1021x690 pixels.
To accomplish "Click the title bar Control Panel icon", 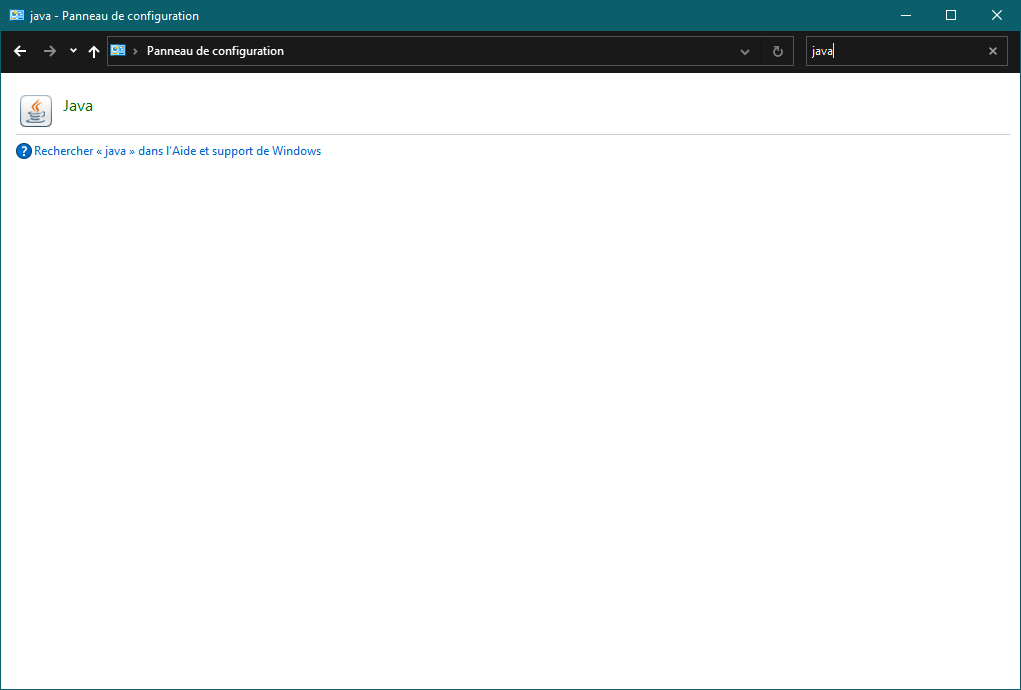I will point(17,15).
